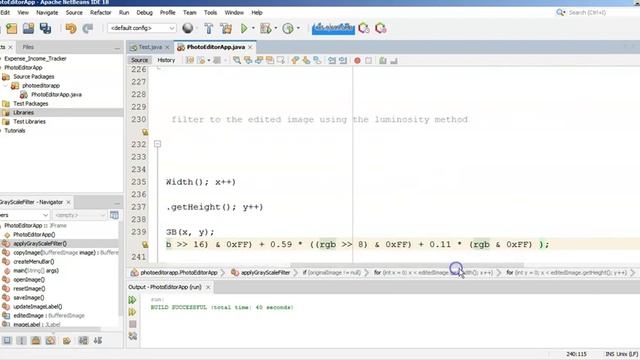Click the editor Find Selection icon
This screenshot has height=360, width=640.
(237, 60)
